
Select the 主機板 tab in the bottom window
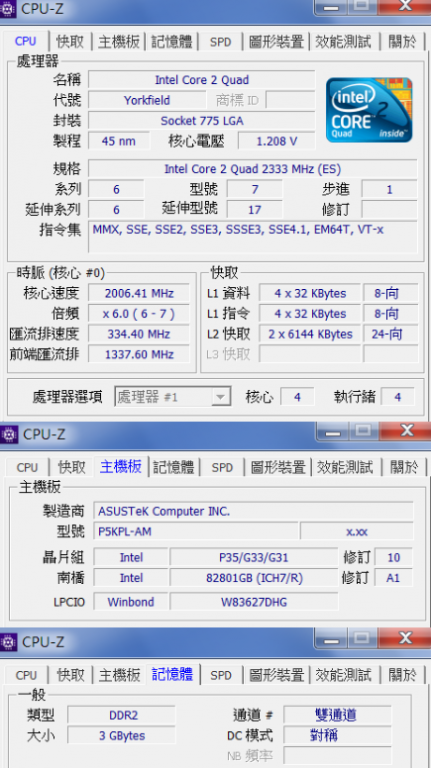click(120, 675)
